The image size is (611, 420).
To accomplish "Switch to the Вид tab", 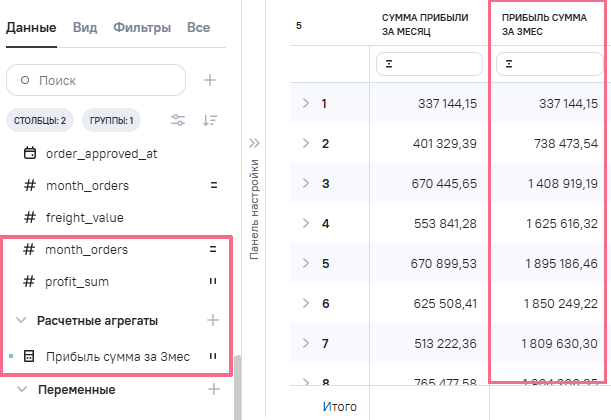I will [x=84, y=28].
